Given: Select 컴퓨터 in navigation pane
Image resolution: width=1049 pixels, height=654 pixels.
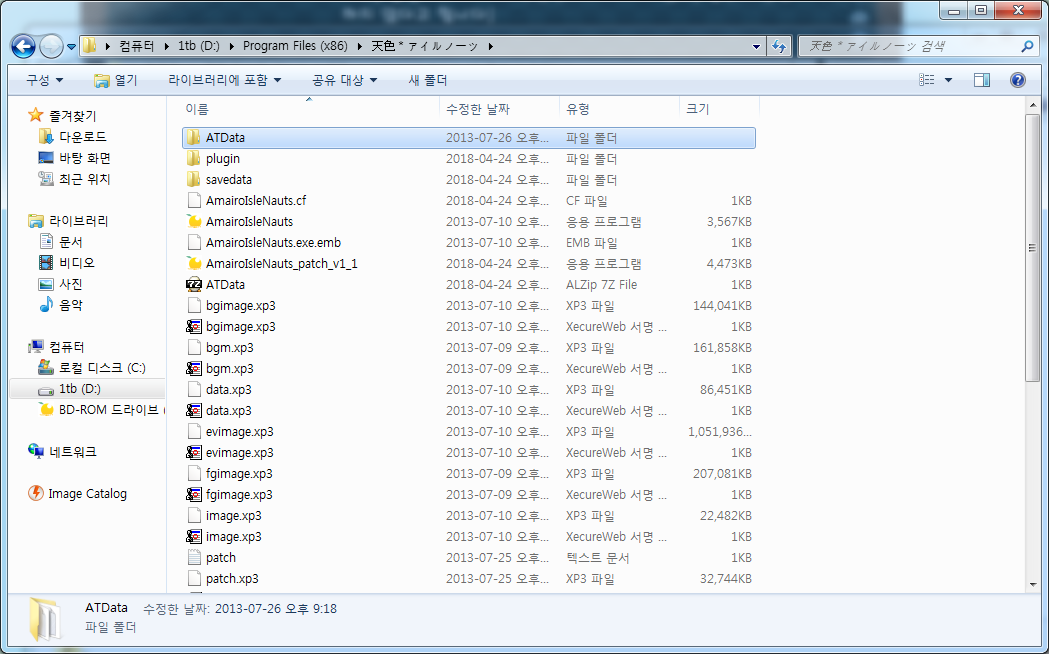Looking at the screenshot, I should click(x=66, y=346).
